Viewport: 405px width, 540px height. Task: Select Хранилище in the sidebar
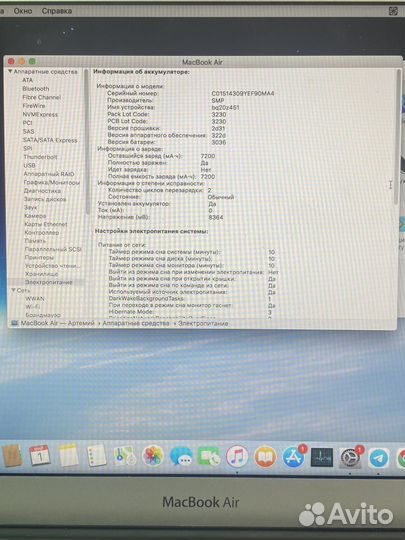pyautogui.click(x=42, y=274)
